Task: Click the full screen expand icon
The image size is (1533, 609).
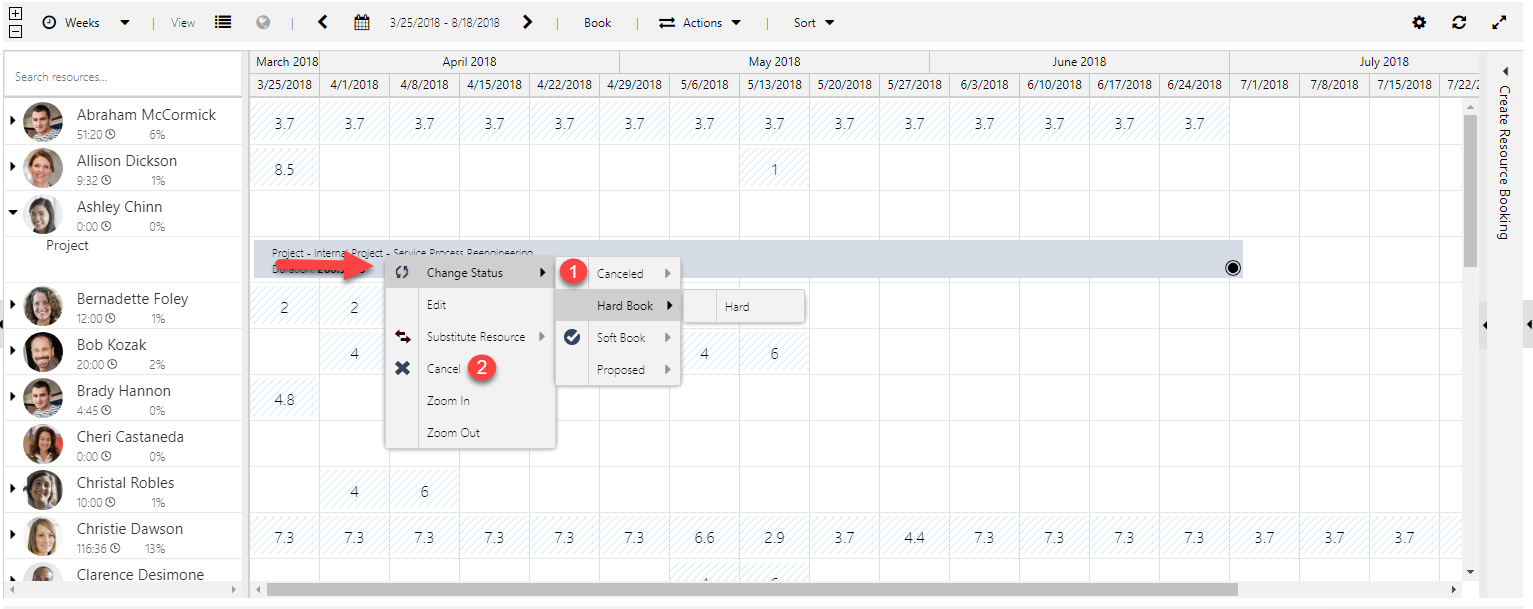Action: [1499, 22]
